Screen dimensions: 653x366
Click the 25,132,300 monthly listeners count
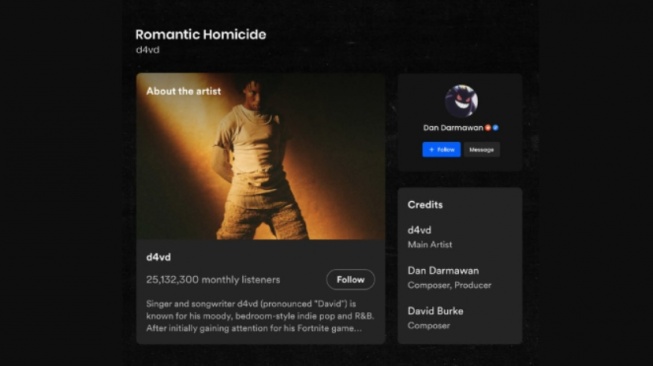click(x=213, y=280)
